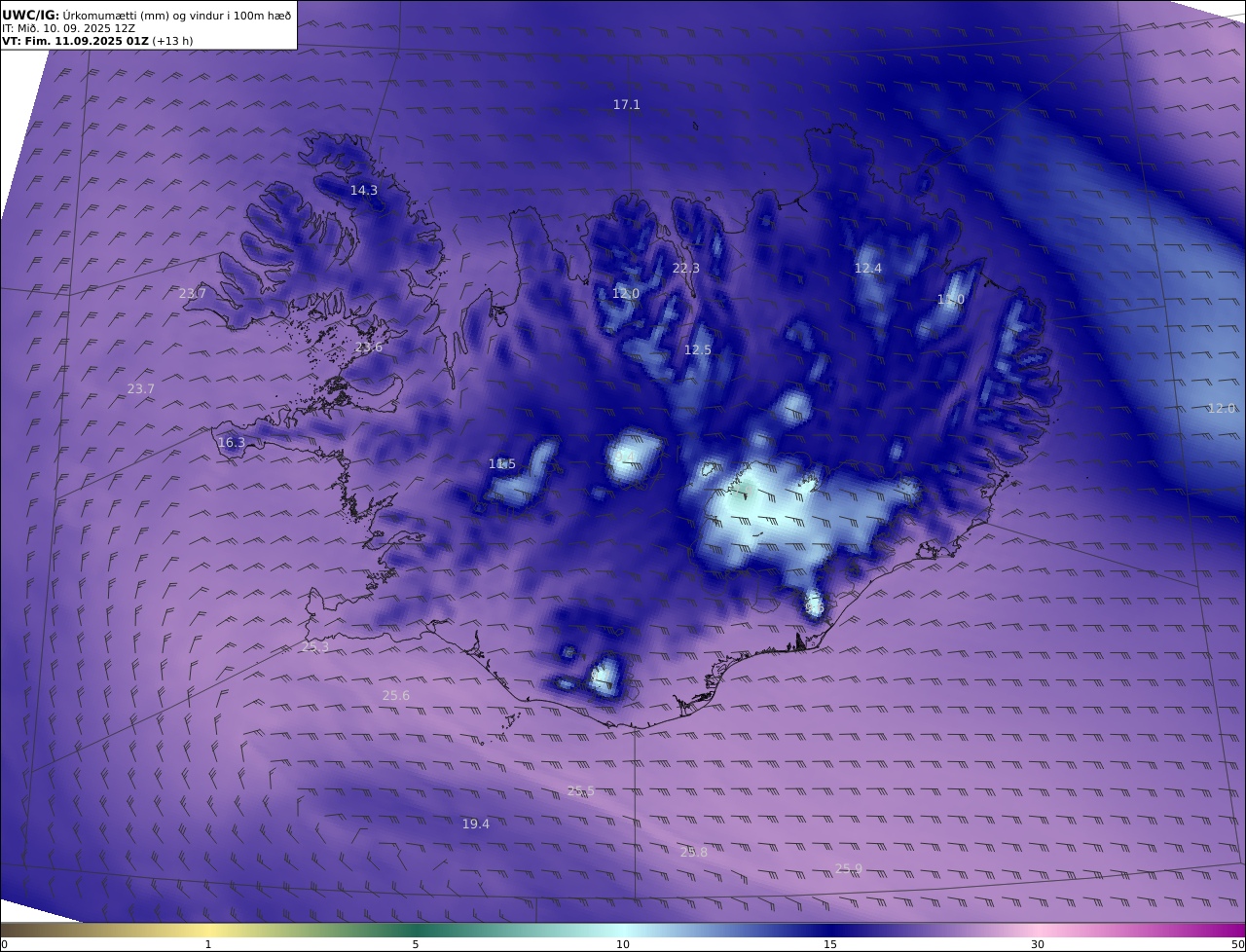
Task: Click the colorbar tick label 10
Action: [x=623, y=945]
